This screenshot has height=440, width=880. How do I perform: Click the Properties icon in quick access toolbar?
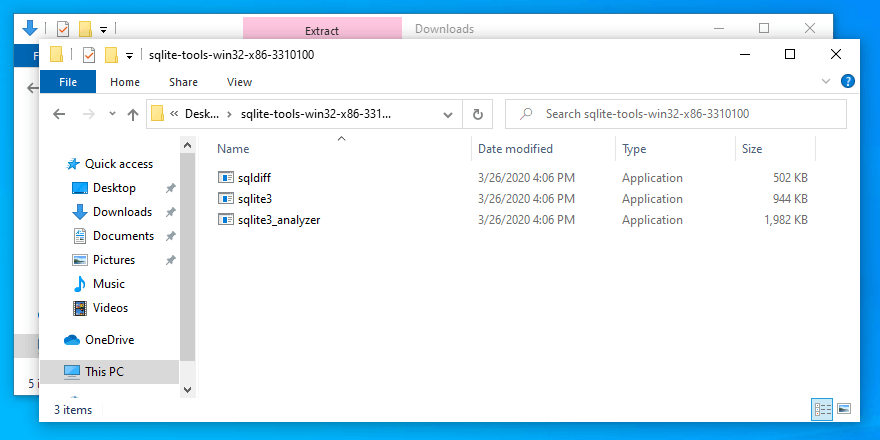(x=87, y=55)
